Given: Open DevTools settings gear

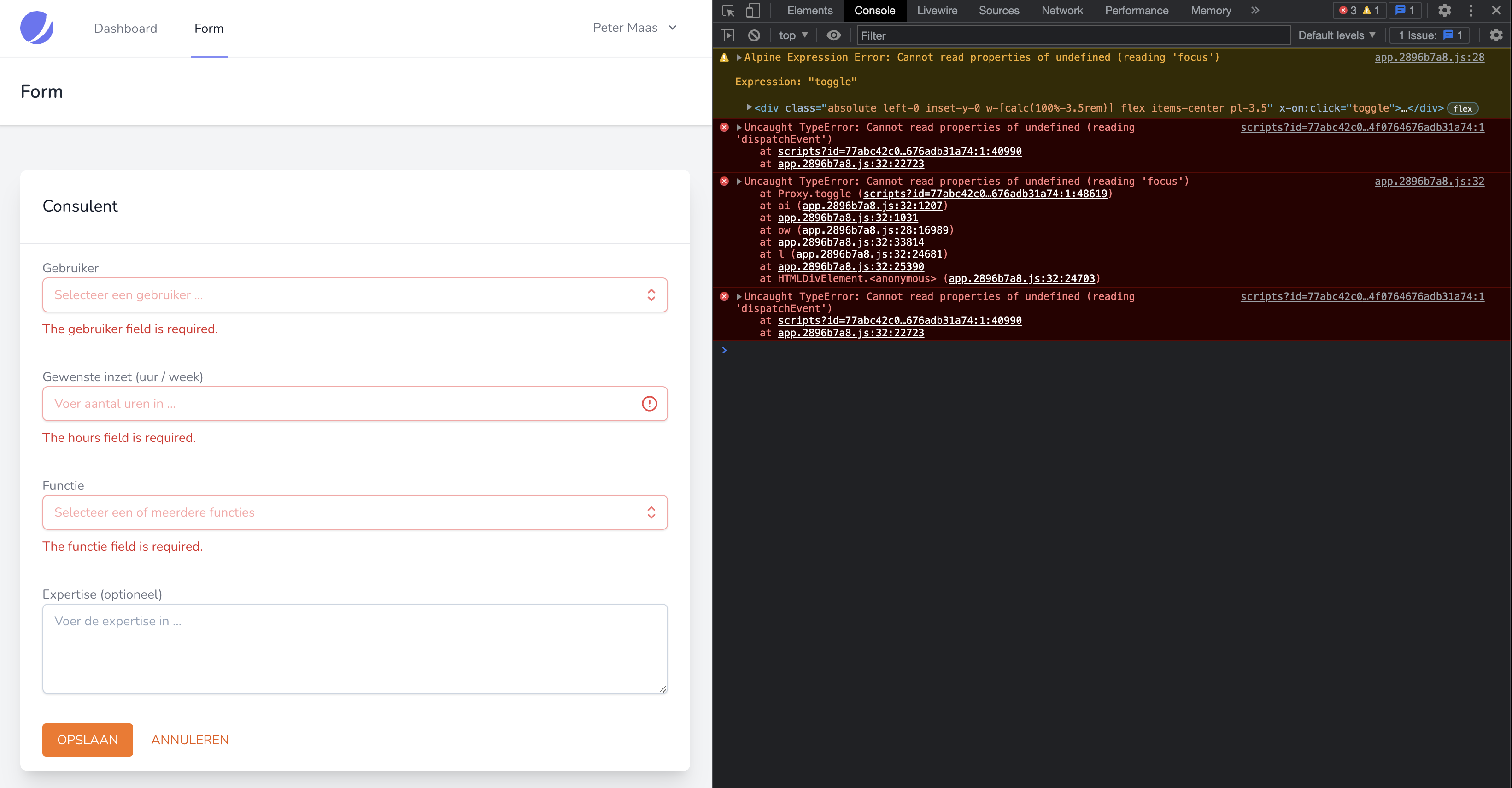Looking at the screenshot, I should tap(1445, 11).
